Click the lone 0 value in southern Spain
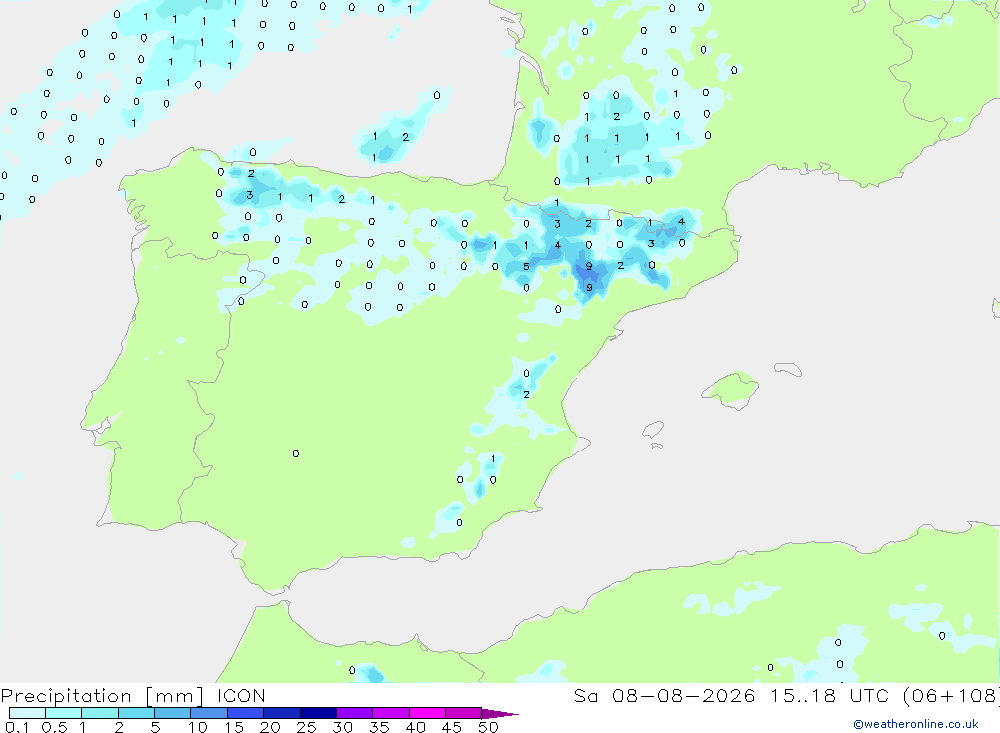 [296, 454]
